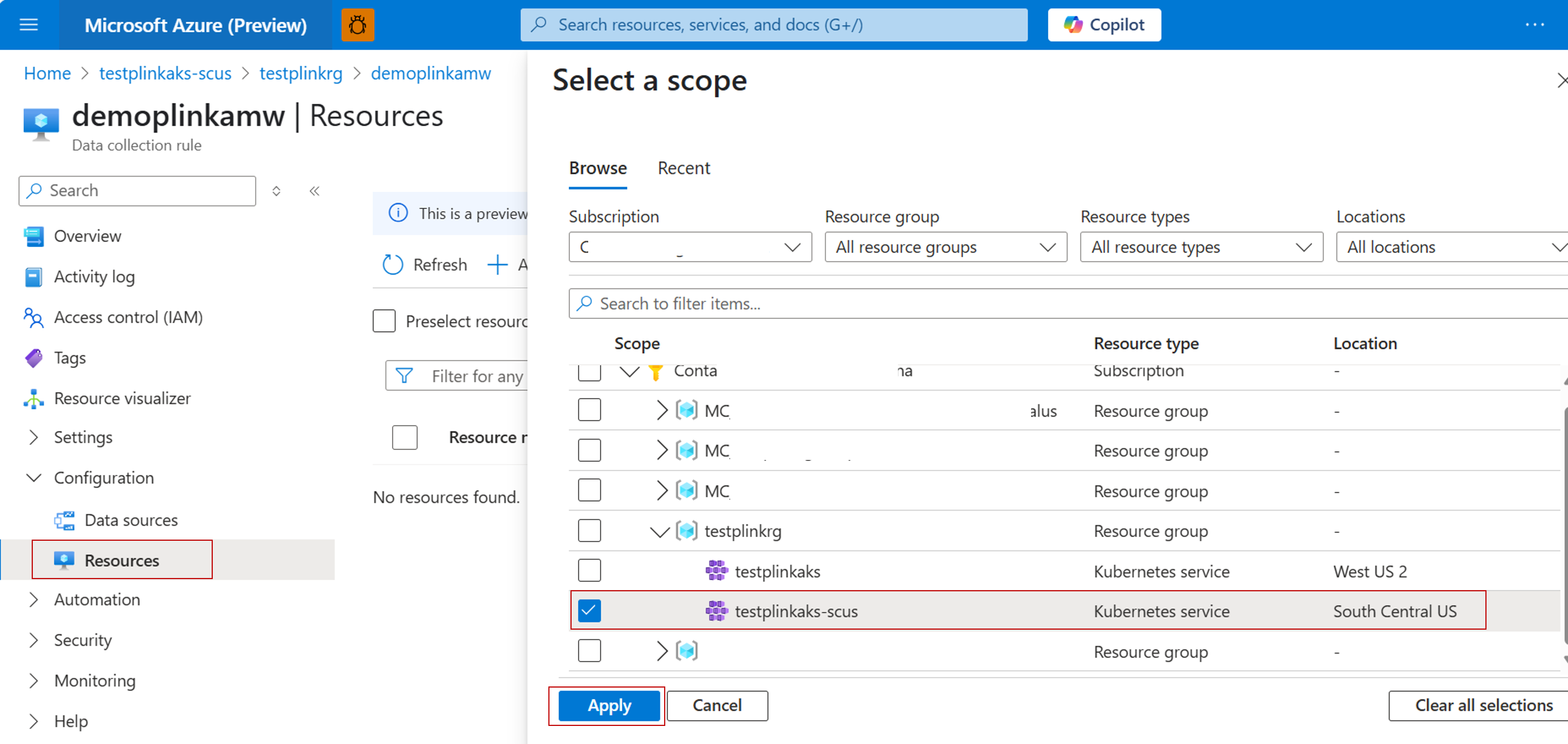The height and width of the screenshot is (744, 1568).
Task: Open Access control (IAM) page
Action: coord(128,317)
